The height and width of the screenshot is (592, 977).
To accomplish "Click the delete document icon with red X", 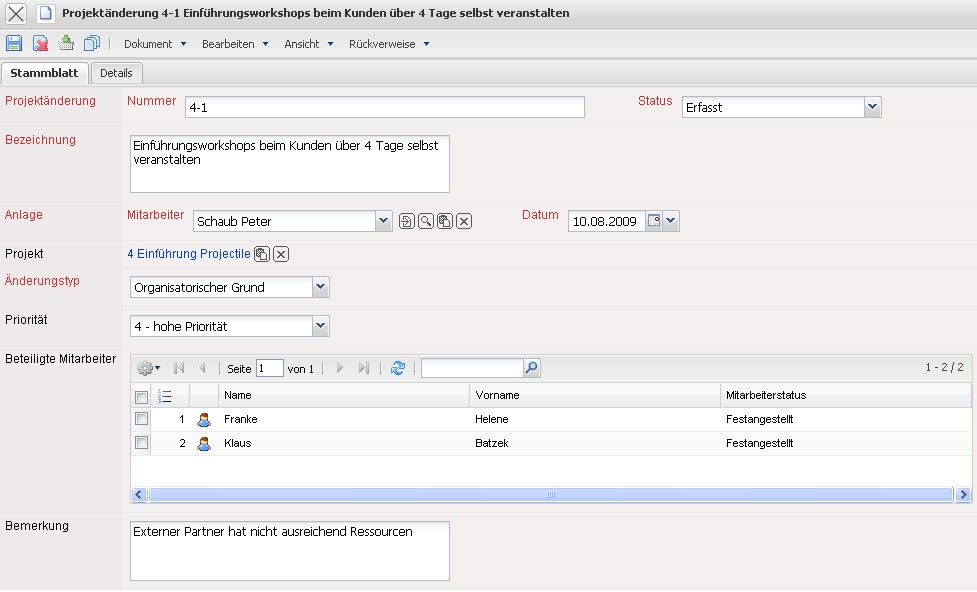I will coord(40,43).
